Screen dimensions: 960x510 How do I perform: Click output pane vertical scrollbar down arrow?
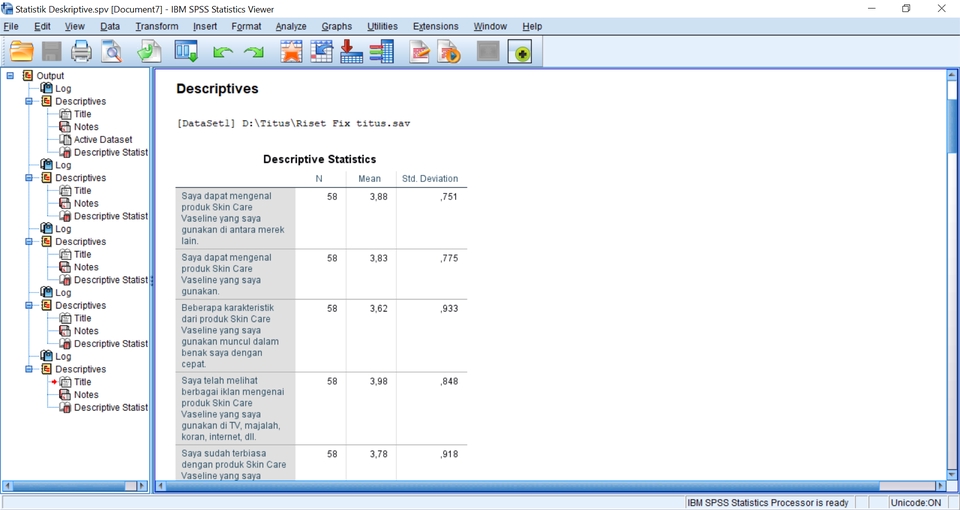[x=952, y=474]
